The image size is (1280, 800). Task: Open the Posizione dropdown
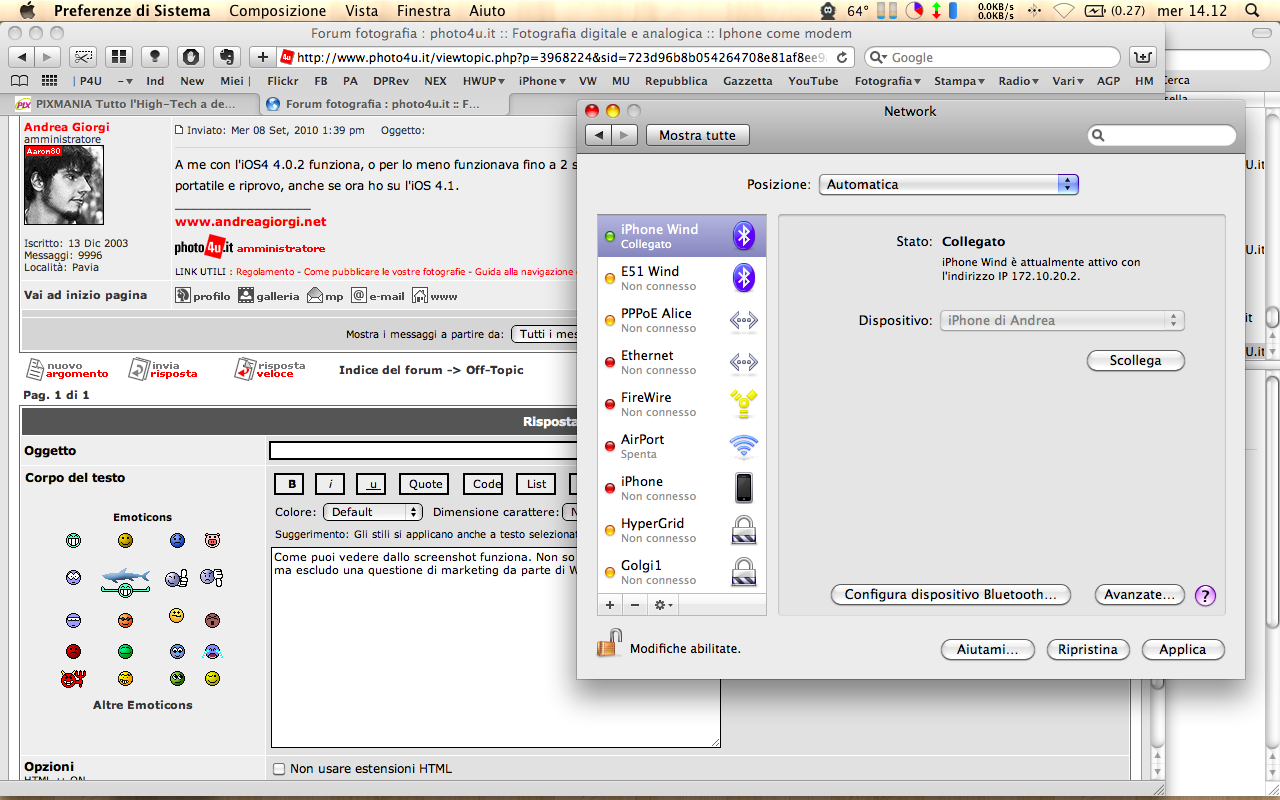click(x=948, y=185)
